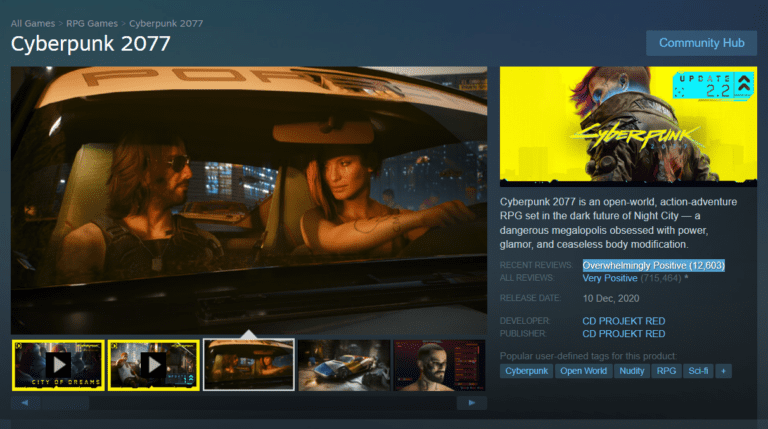Click Cyberpunk 2077 breadcrumb link
Image resolution: width=768 pixels, height=429 pixels.
coord(166,24)
